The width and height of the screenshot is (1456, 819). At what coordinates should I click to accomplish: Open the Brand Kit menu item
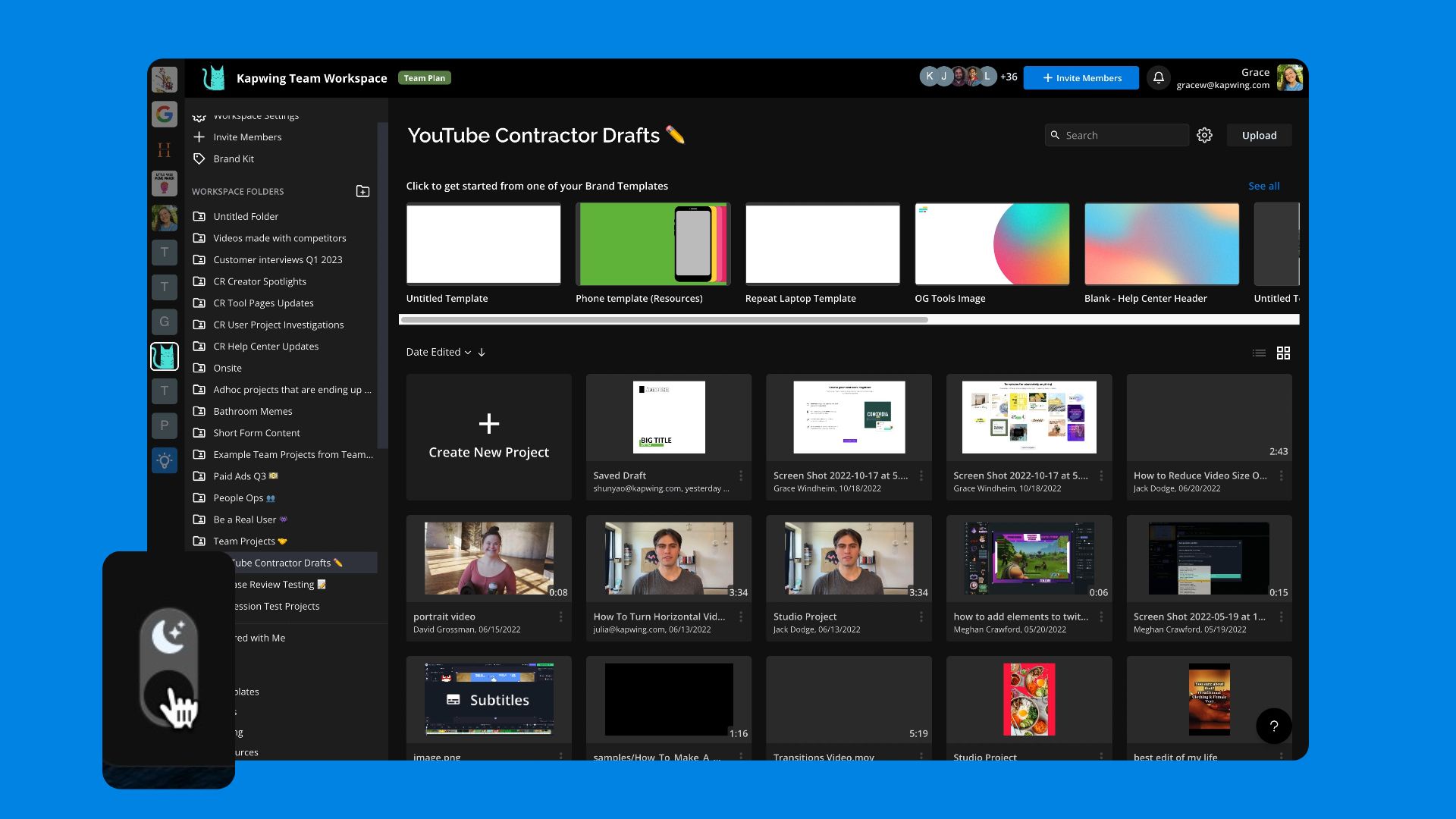point(234,158)
